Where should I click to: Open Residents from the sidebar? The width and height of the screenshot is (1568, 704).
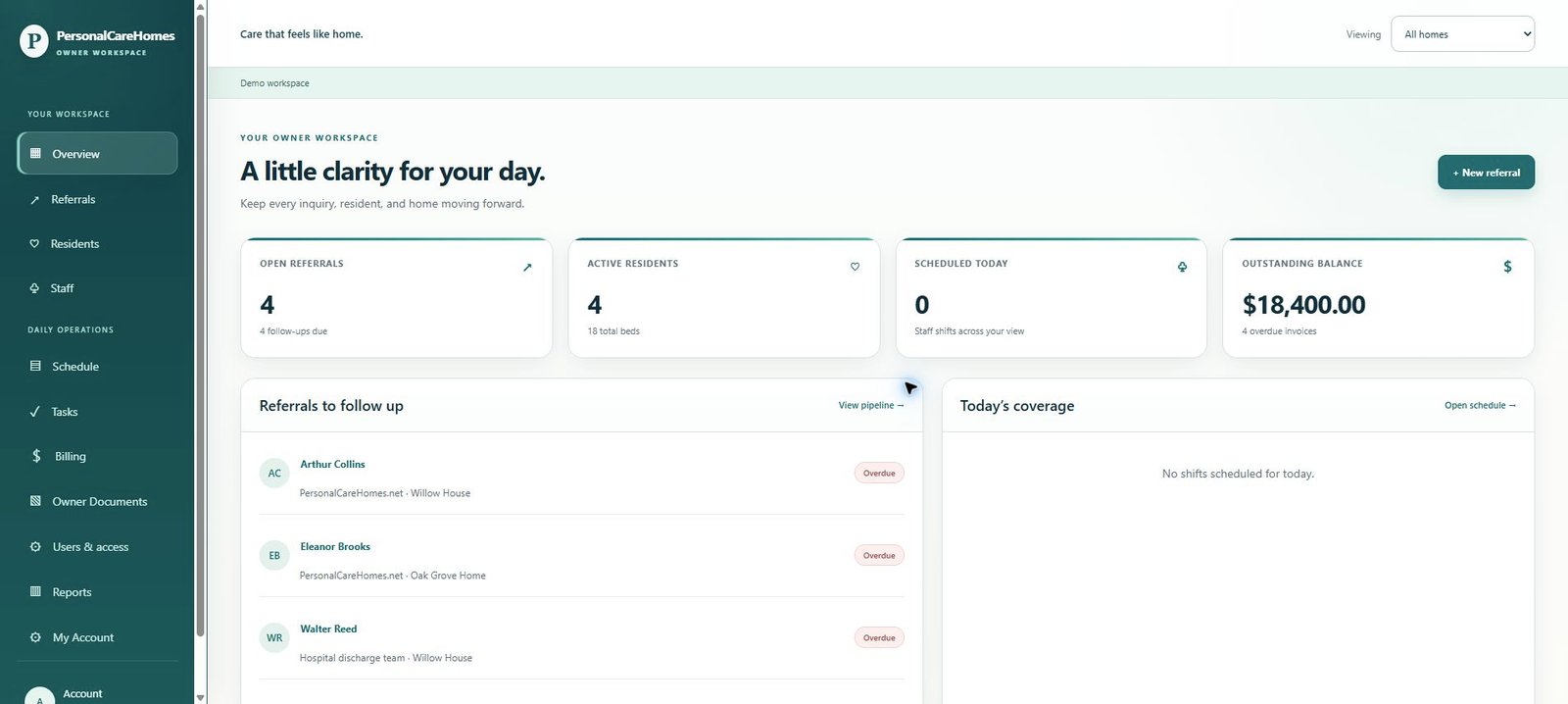point(97,244)
